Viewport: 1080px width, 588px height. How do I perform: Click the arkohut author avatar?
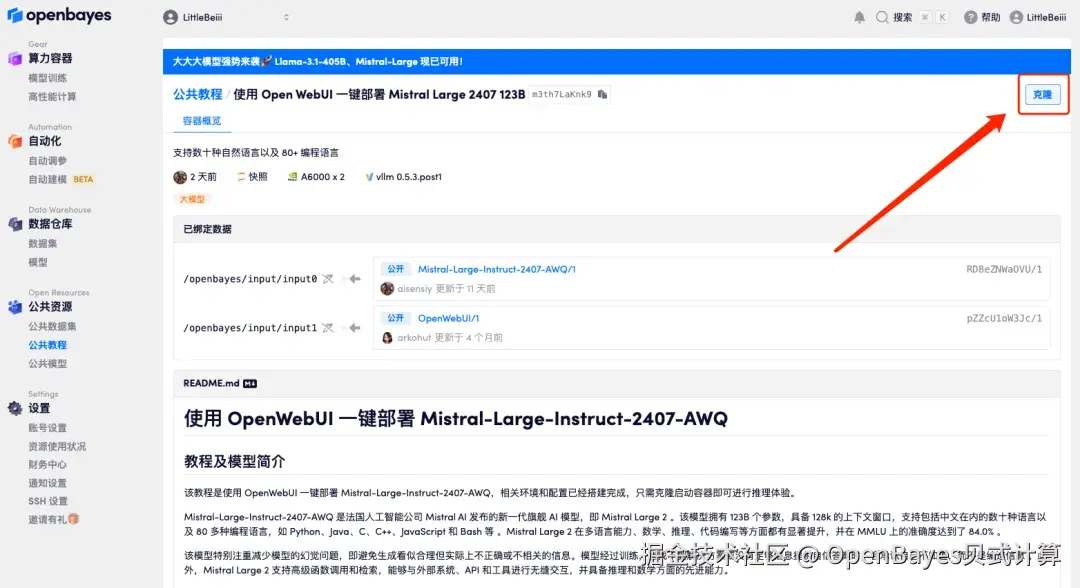tap(387, 337)
